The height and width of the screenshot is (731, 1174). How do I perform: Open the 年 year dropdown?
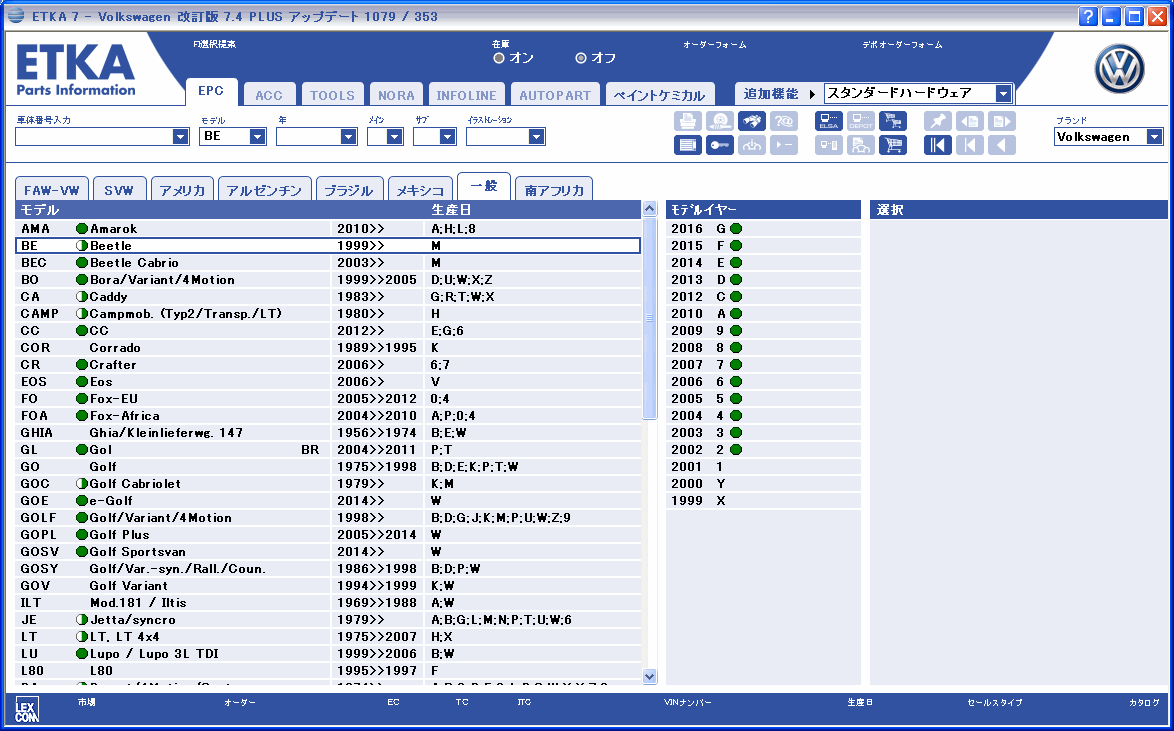[349, 136]
